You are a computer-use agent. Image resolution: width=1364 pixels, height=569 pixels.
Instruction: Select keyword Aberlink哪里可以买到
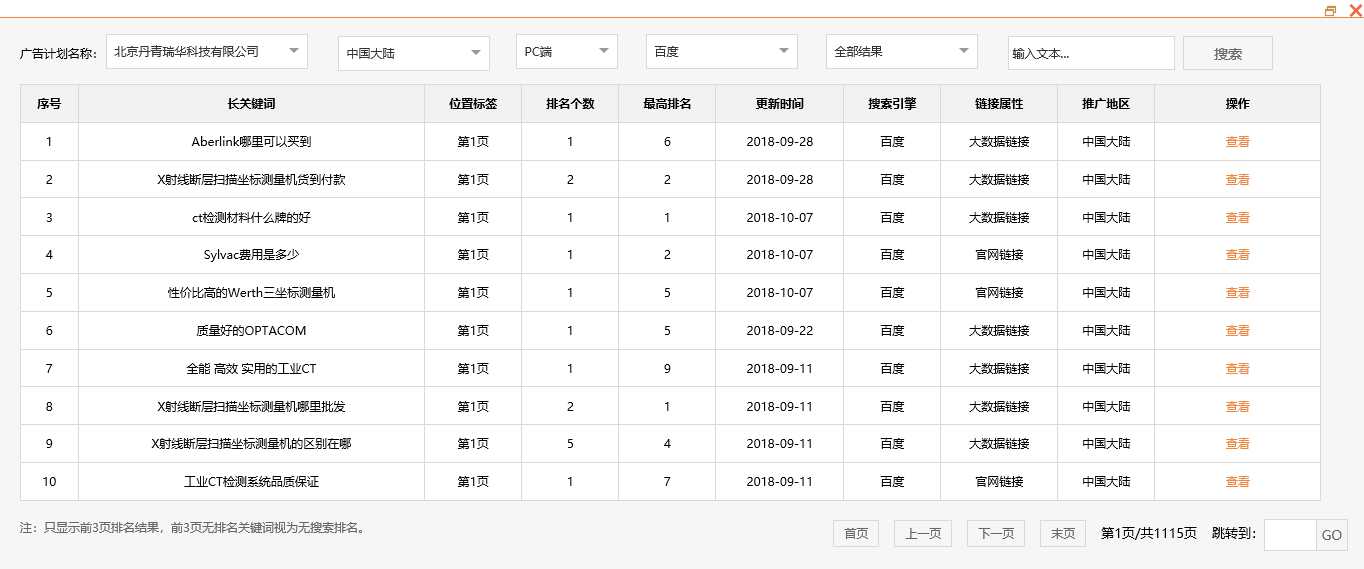tap(251, 142)
